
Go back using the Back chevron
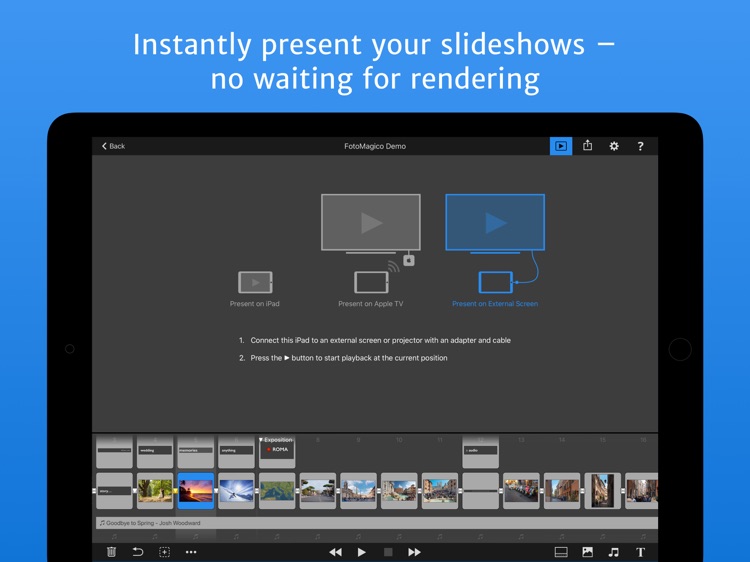tap(113, 146)
